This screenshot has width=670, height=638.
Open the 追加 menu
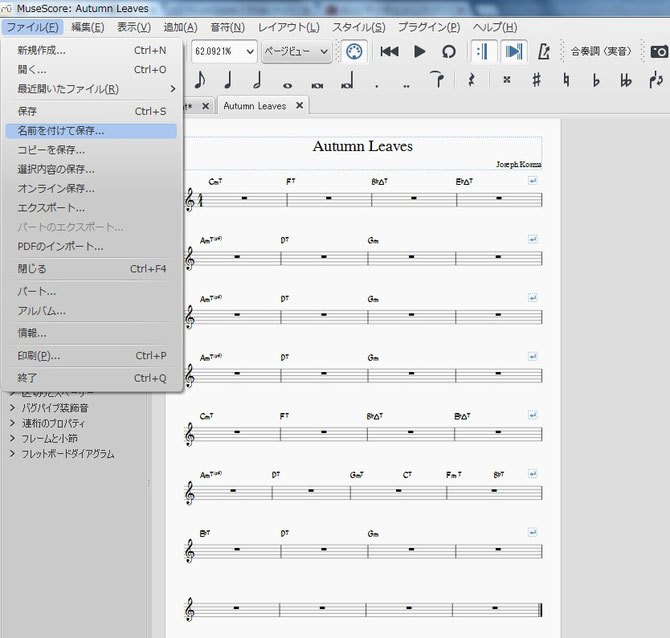click(180, 27)
